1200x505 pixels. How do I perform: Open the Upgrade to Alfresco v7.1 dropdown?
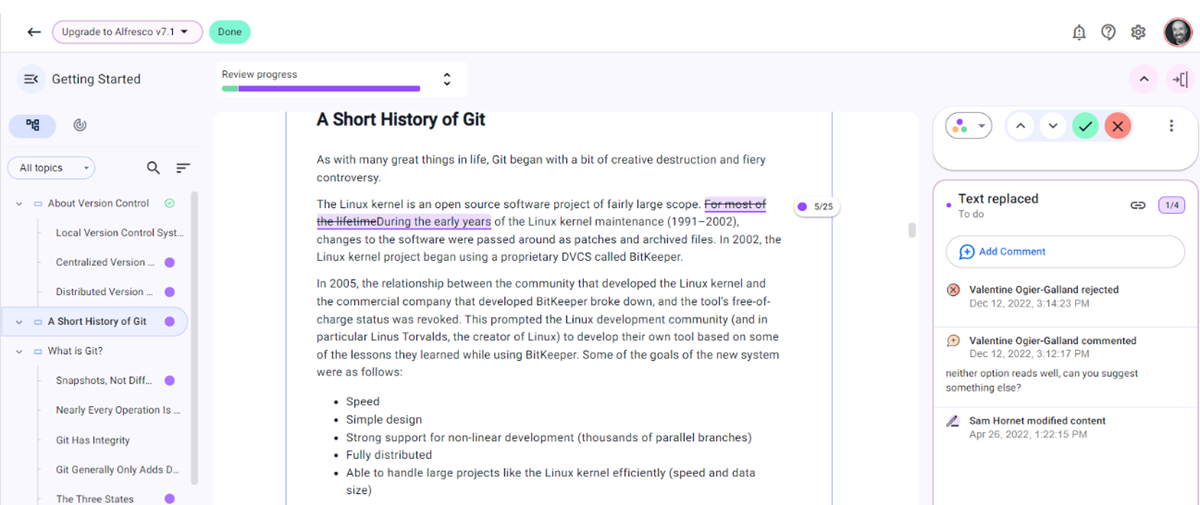coord(127,32)
